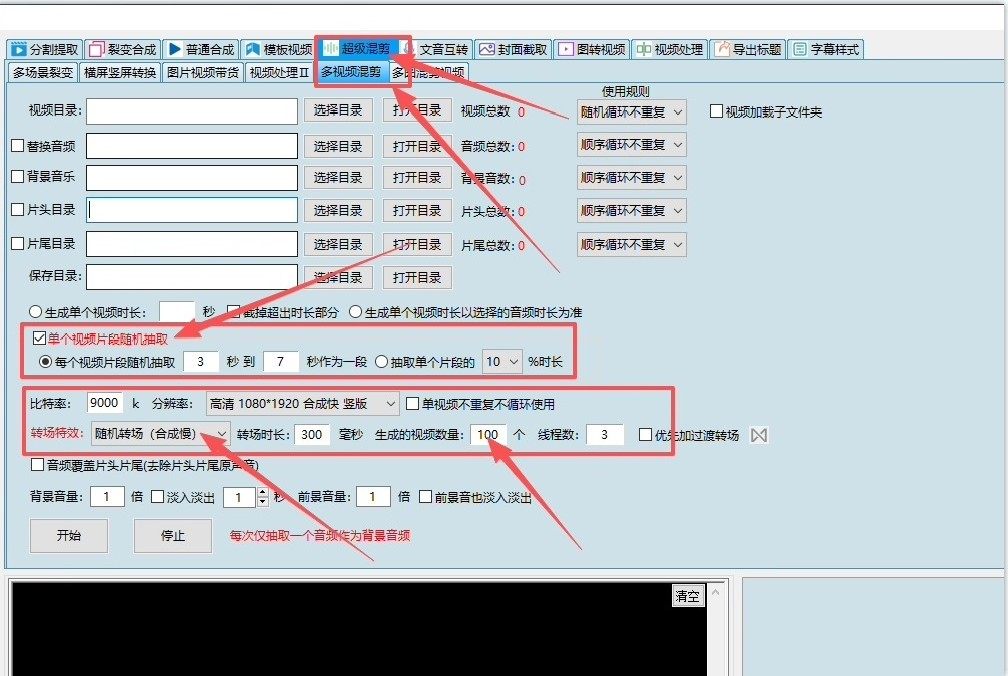Switch to 横屏竖屏转换 sub-tab
1008x676 pixels.
point(120,73)
